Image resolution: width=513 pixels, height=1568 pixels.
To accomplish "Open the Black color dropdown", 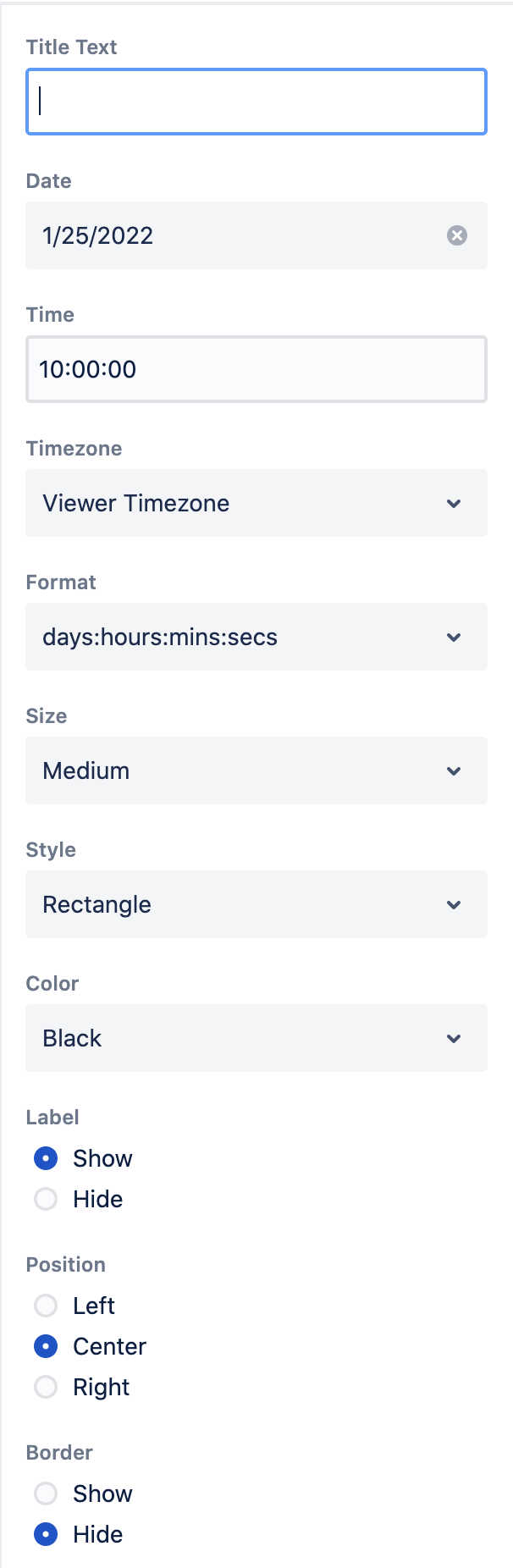I will (237, 1038).
